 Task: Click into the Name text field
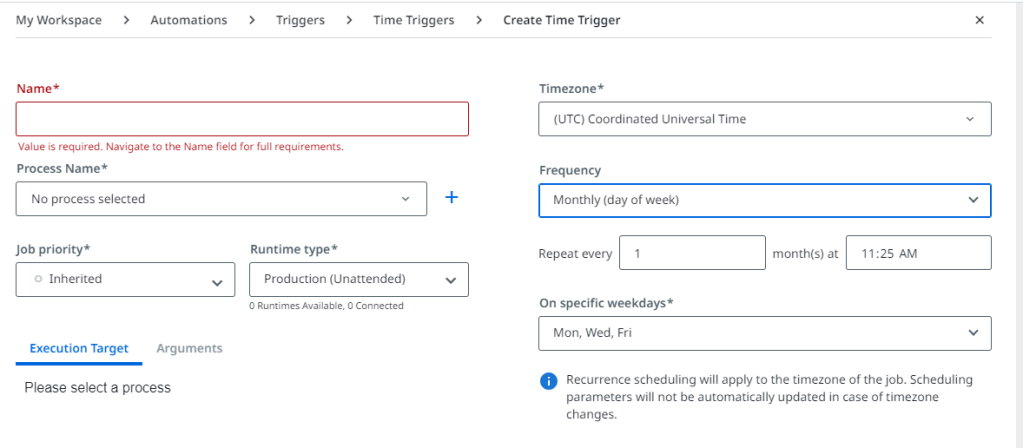click(242, 119)
